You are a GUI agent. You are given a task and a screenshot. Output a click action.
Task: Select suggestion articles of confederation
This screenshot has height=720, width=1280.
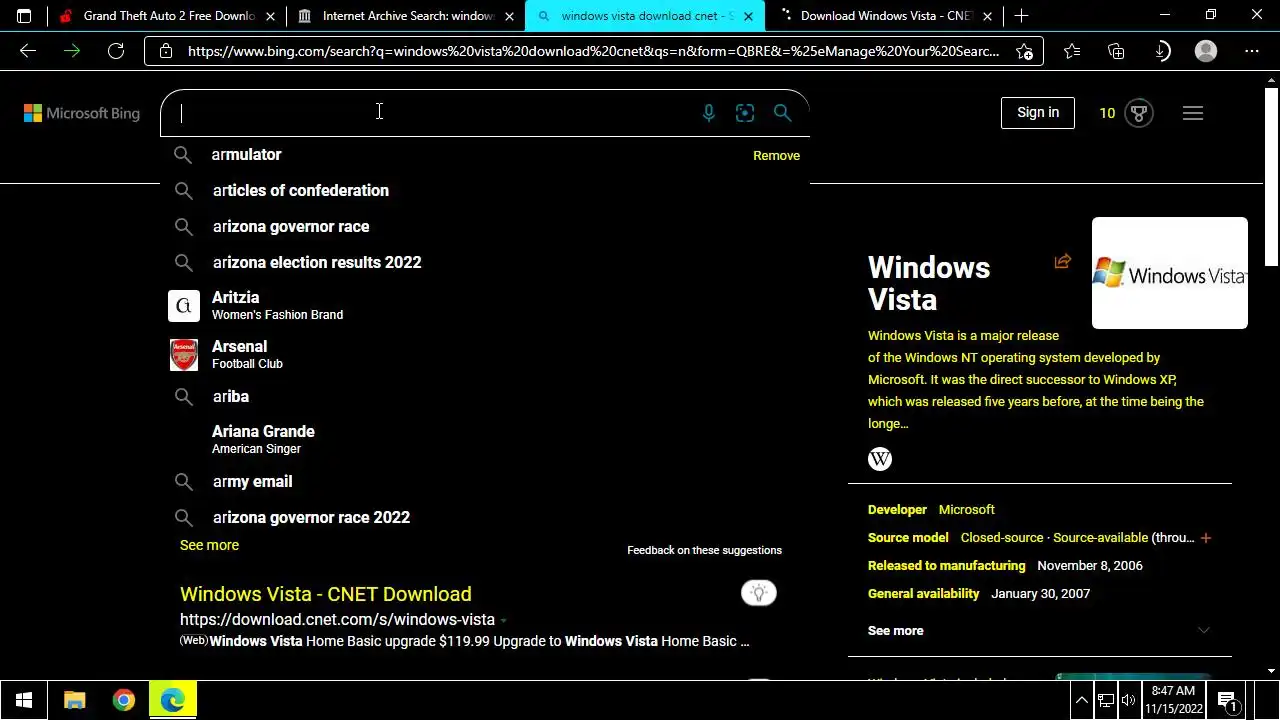(484, 190)
